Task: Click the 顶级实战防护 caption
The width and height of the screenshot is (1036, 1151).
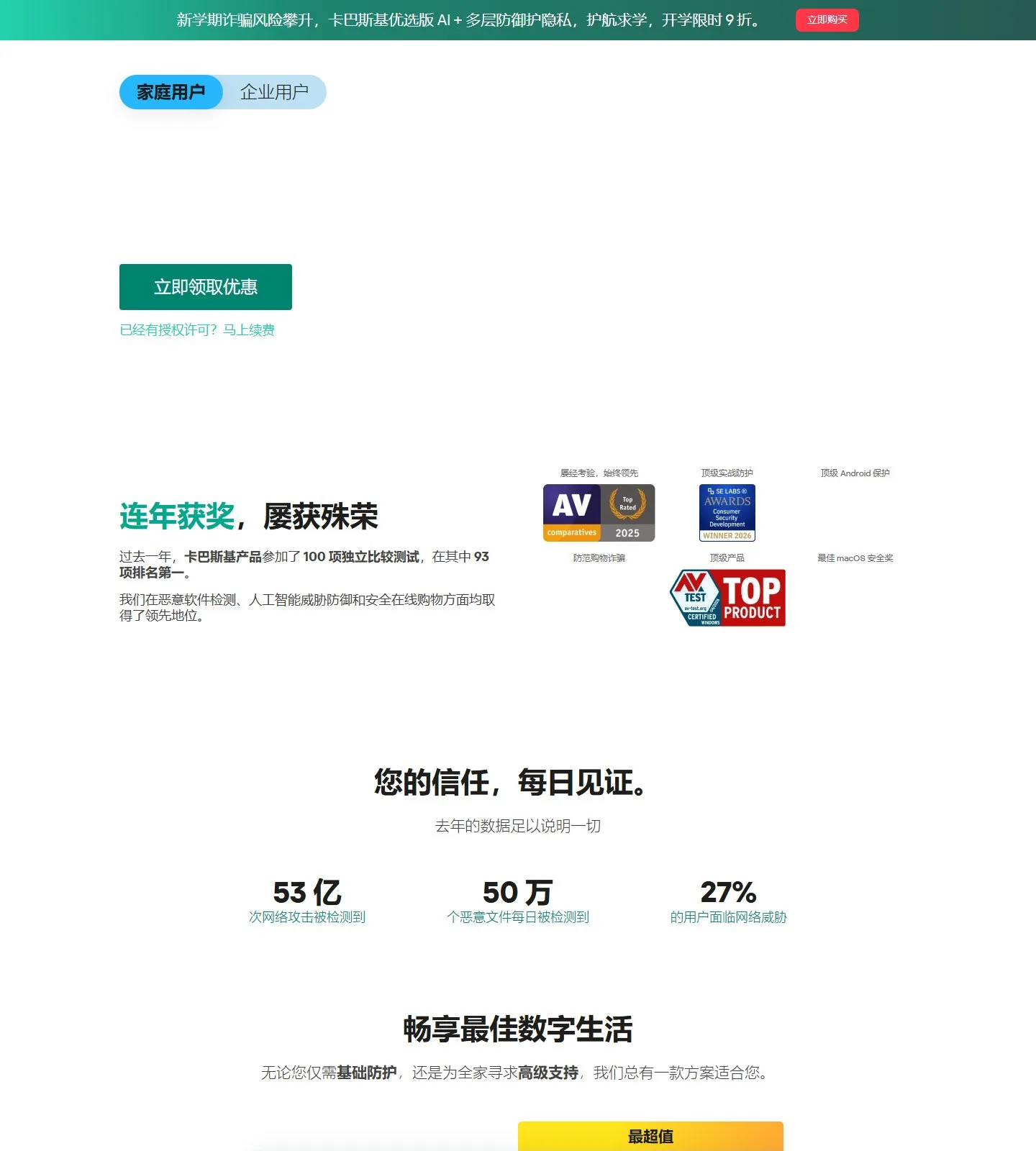Action: click(727, 473)
